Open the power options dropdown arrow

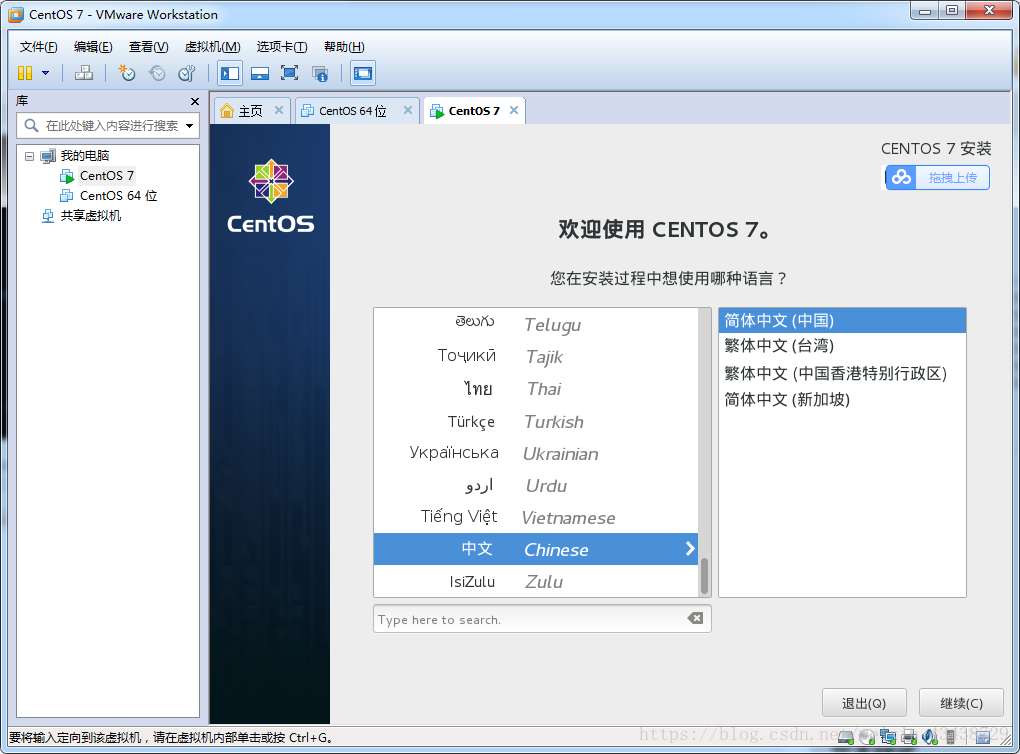(x=46, y=73)
